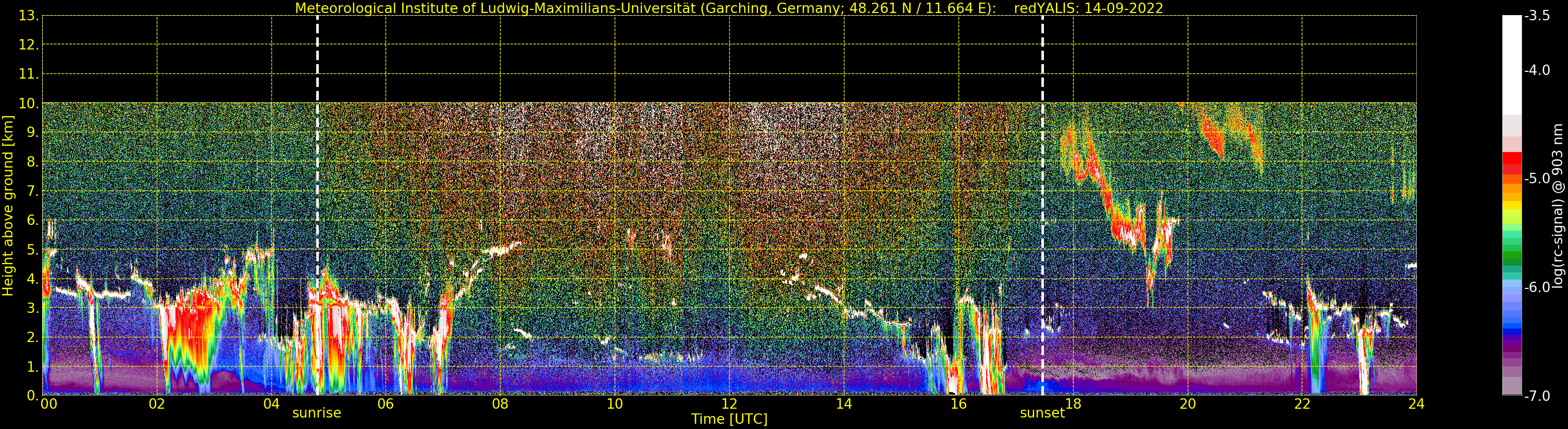Image resolution: width=1568 pixels, height=429 pixels.
Task: Click the white dashed sunrise marker line
Action: point(317,206)
